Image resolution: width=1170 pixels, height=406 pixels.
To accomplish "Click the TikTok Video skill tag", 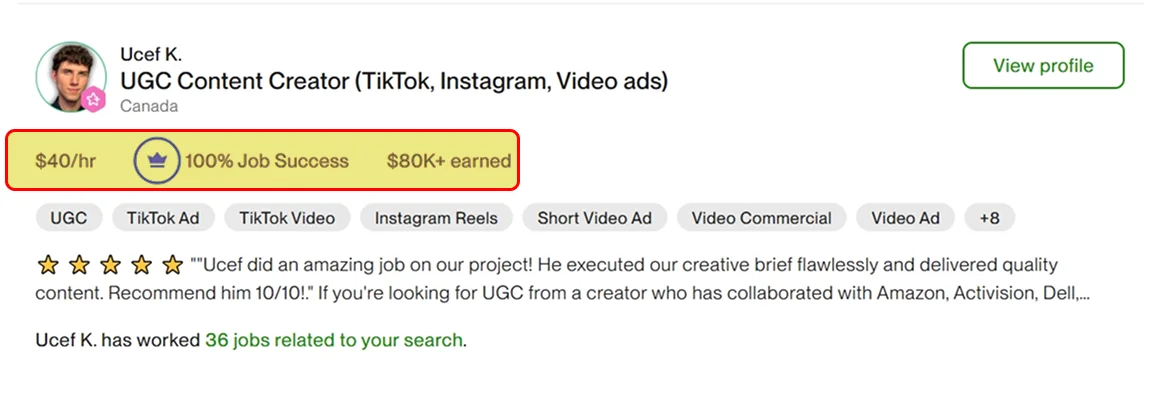I will pyautogui.click(x=287, y=218).
